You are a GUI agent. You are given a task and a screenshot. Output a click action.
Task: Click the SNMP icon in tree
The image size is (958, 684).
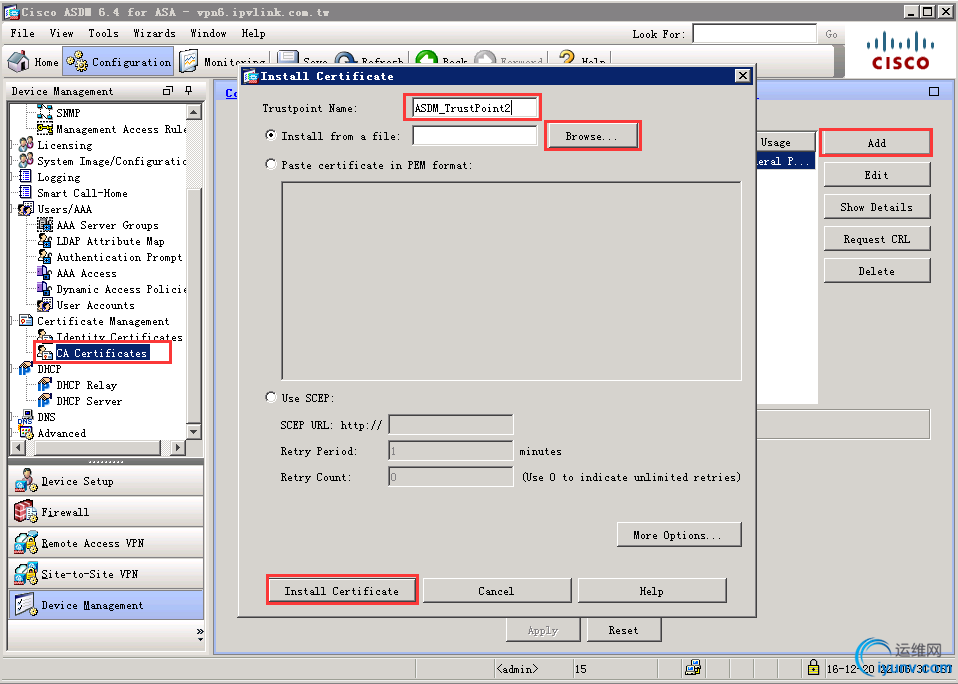(45, 112)
